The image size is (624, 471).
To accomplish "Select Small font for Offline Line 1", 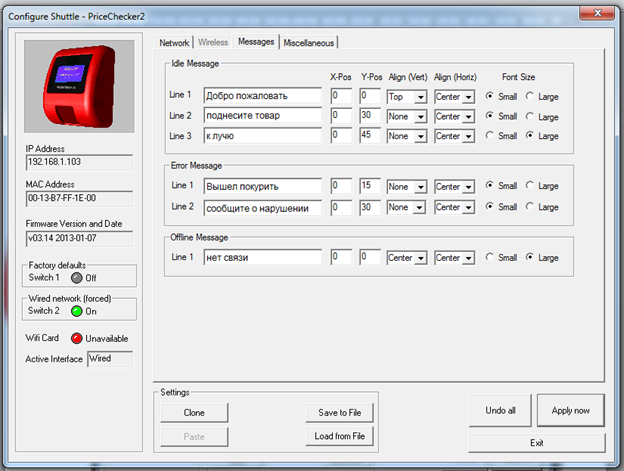I will tap(489, 257).
